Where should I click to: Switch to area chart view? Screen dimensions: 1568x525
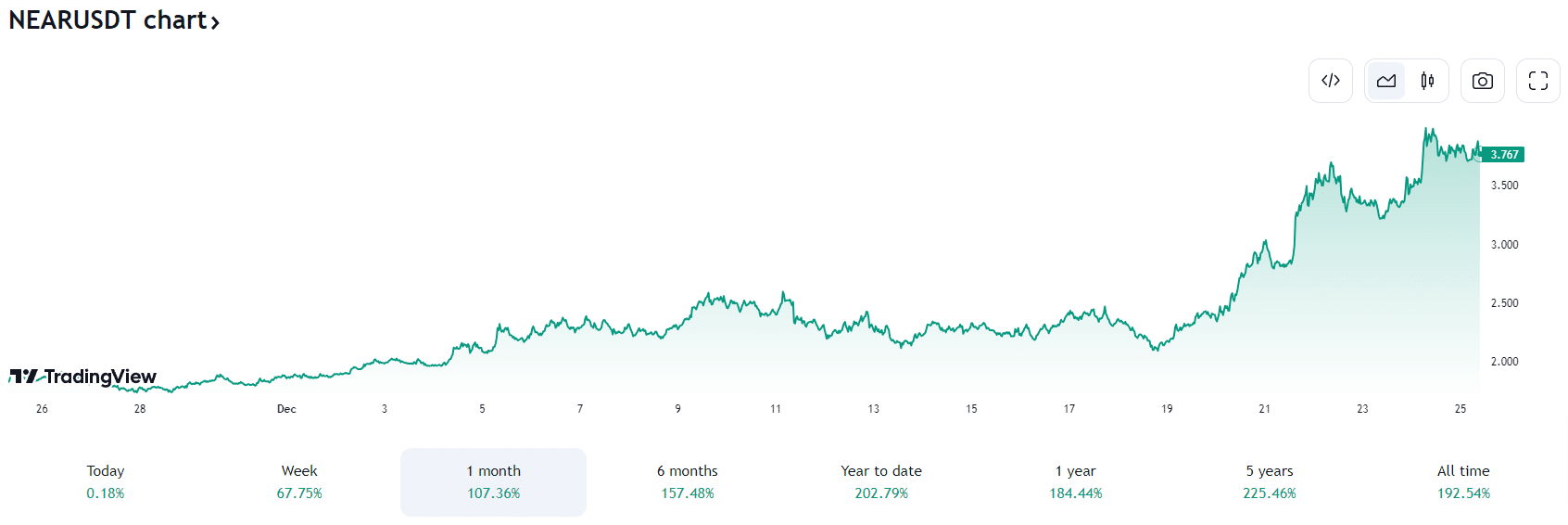click(1386, 81)
